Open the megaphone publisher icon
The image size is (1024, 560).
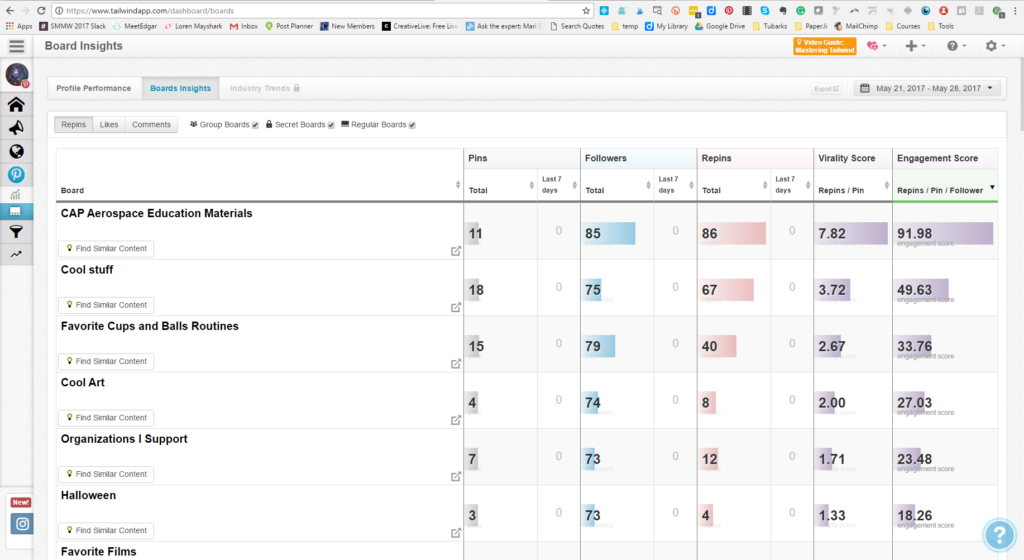(16, 128)
